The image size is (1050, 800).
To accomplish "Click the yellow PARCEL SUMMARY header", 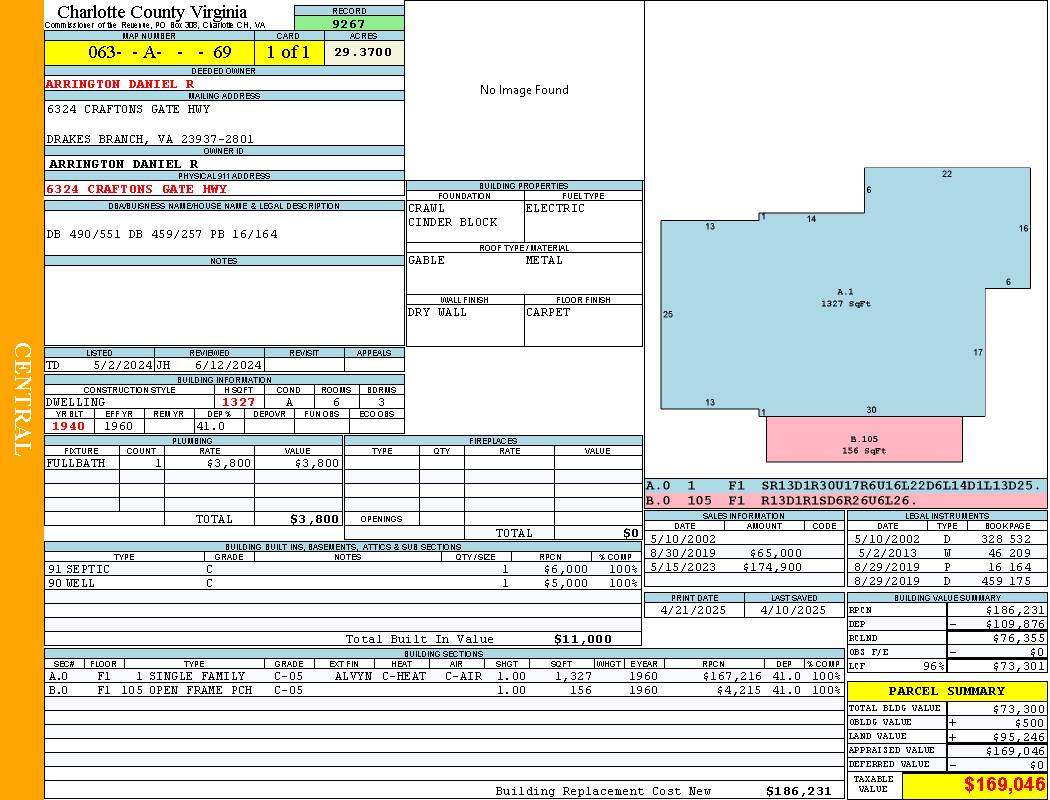I will pyautogui.click(x=947, y=691).
